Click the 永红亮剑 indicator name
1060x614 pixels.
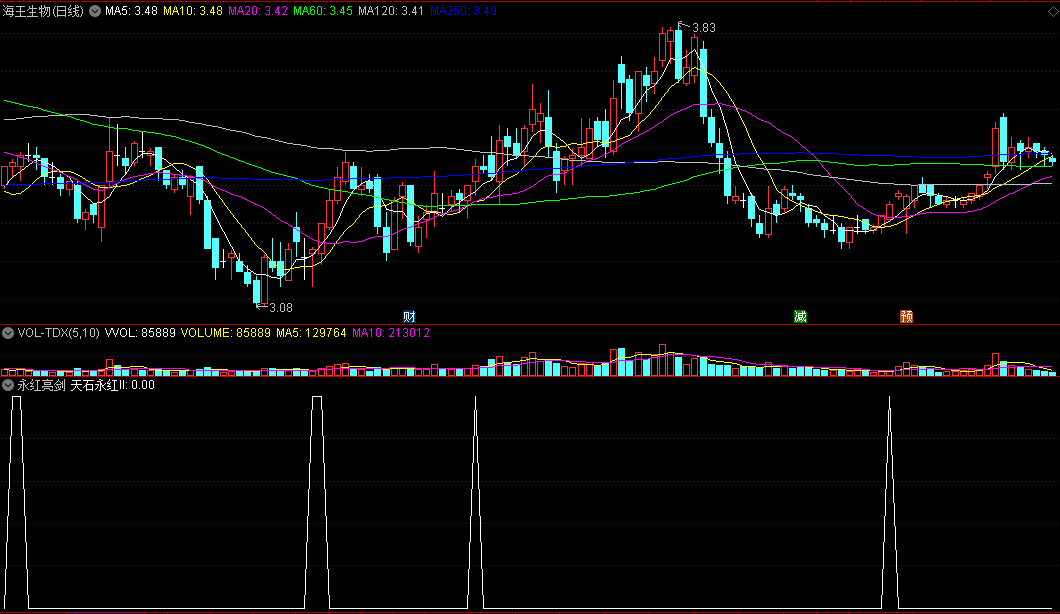41,385
